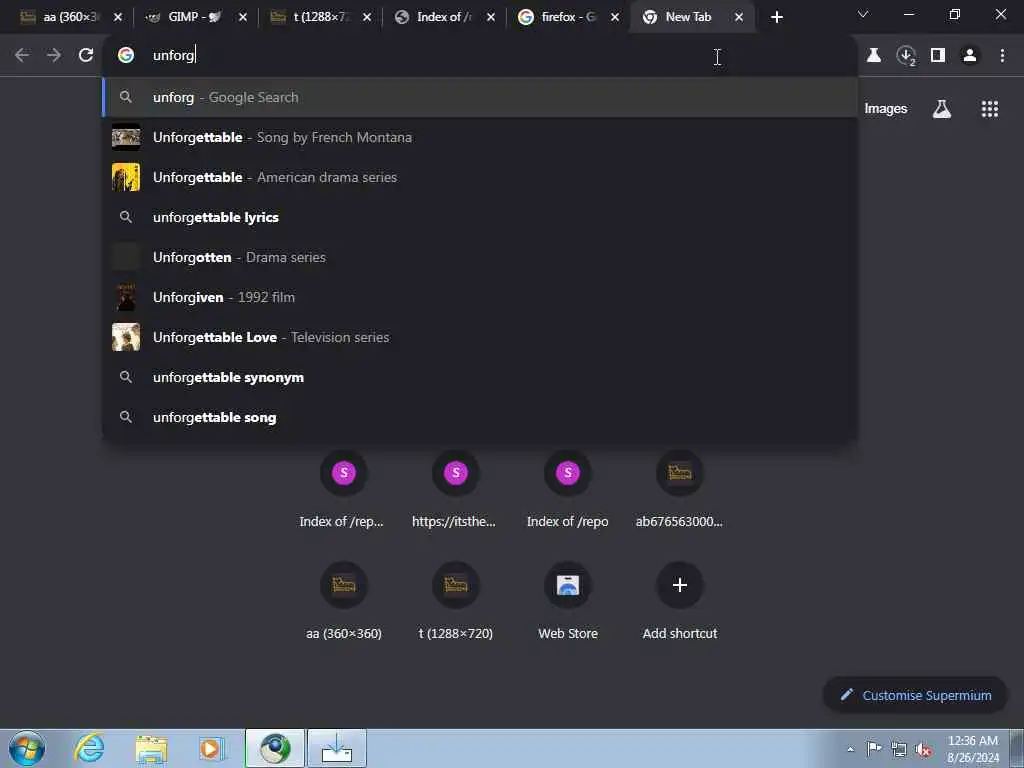1024x768 pixels.
Task: Toggle the side panel icon
Action: tap(938, 56)
